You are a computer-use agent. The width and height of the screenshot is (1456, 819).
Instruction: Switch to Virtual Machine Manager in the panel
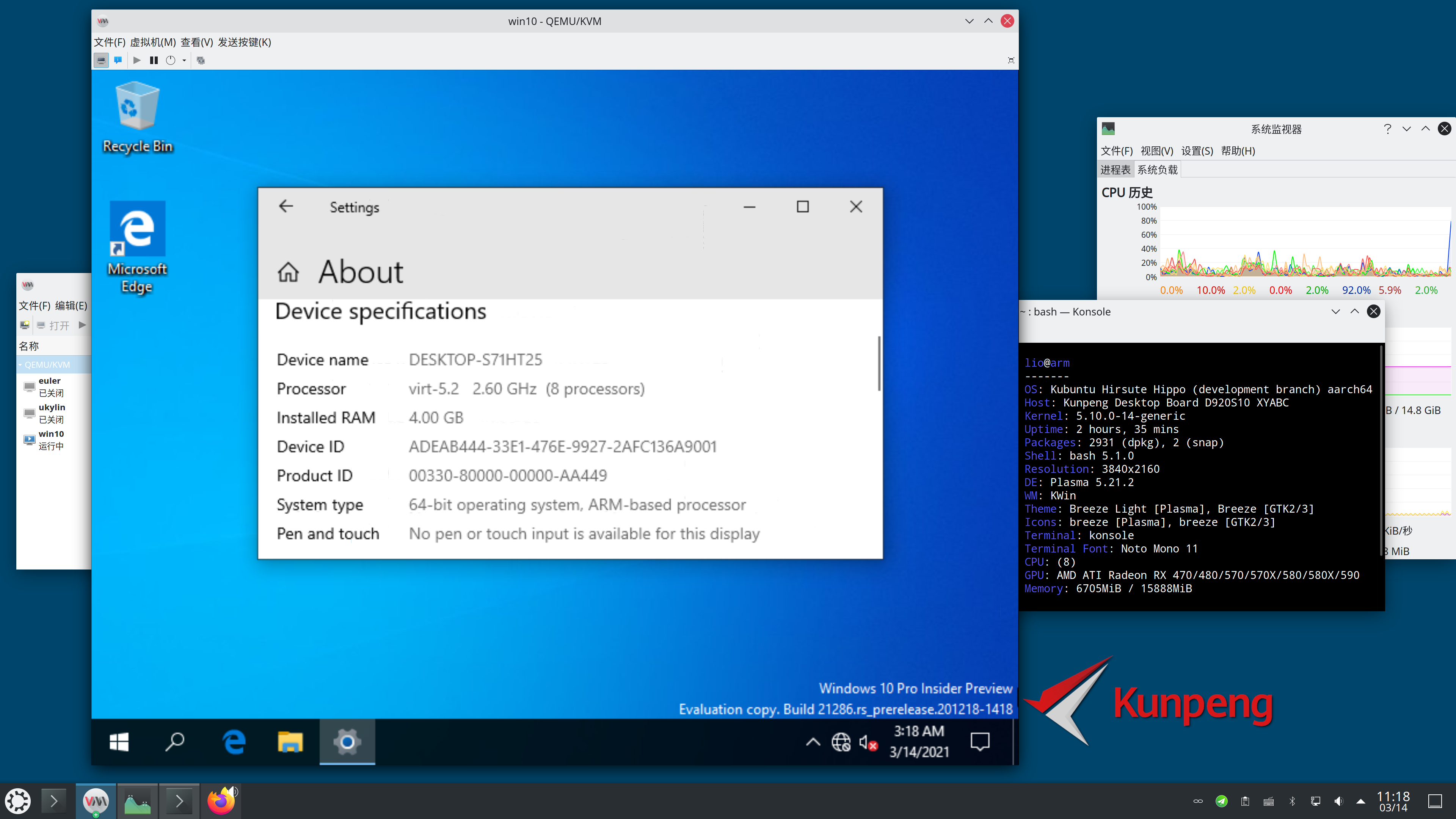click(96, 801)
